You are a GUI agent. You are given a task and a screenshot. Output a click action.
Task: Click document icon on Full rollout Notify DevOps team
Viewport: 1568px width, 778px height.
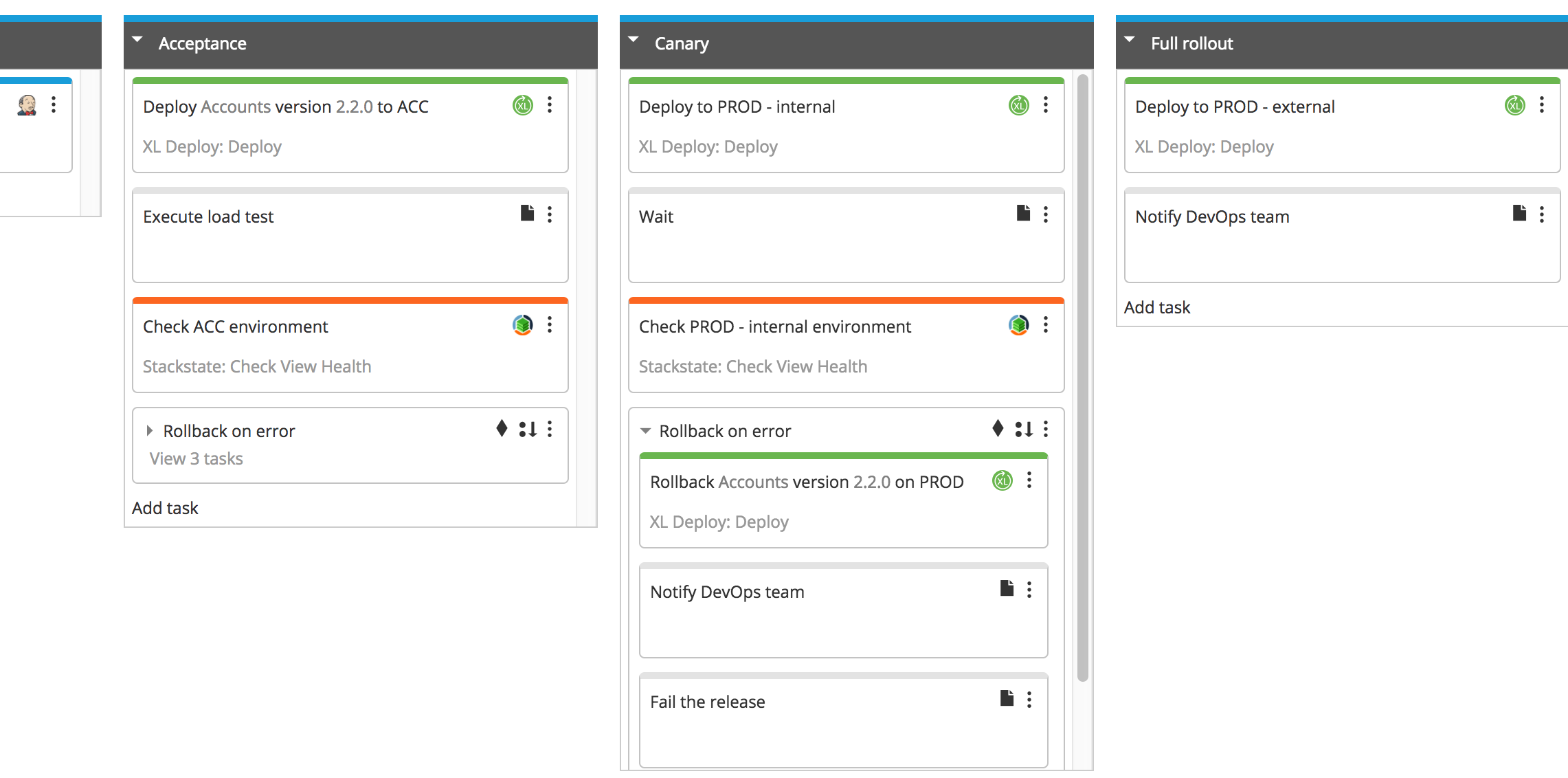pyautogui.click(x=1519, y=213)
